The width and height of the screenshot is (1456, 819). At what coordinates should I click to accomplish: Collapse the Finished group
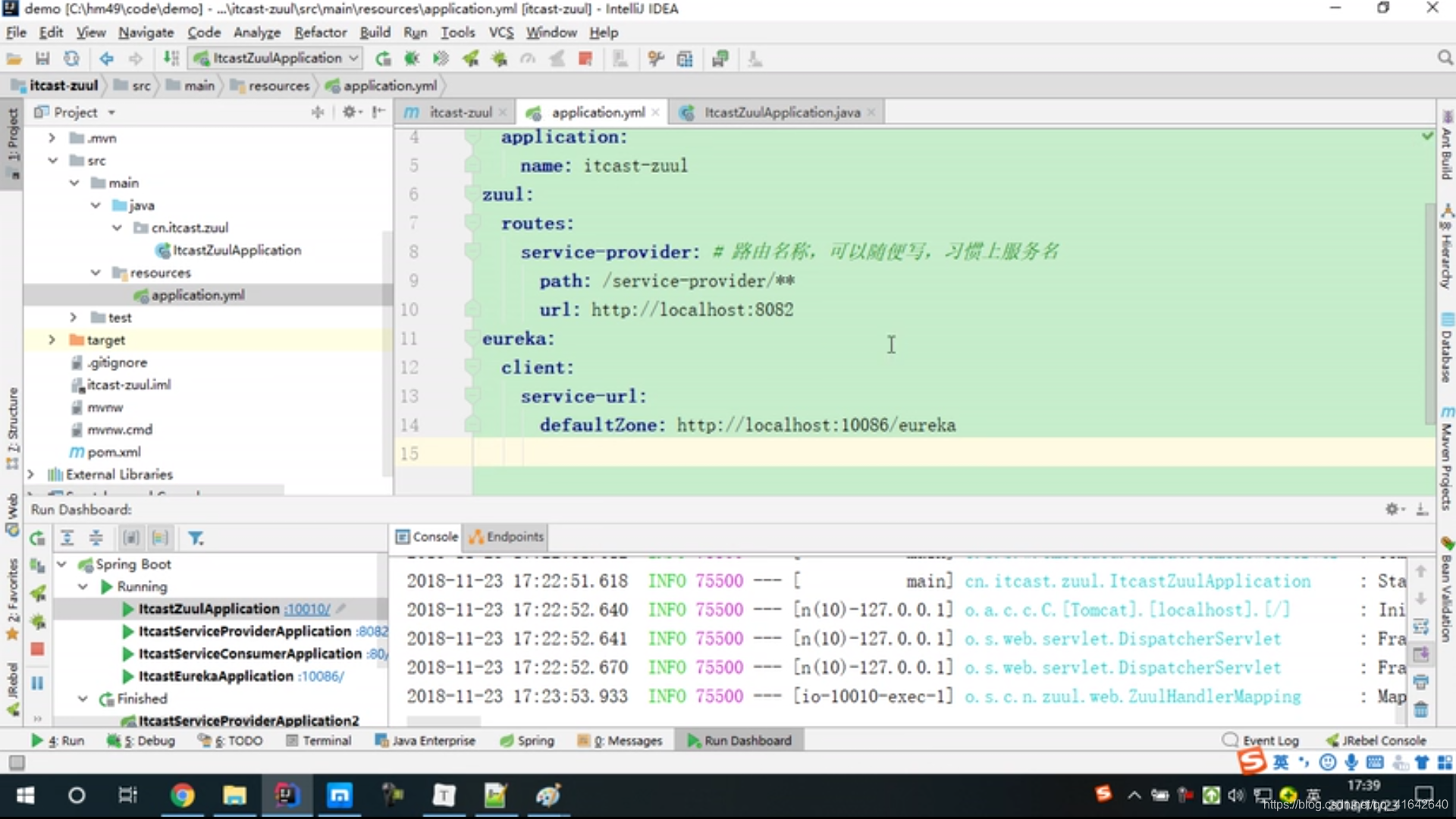(83, 698)
